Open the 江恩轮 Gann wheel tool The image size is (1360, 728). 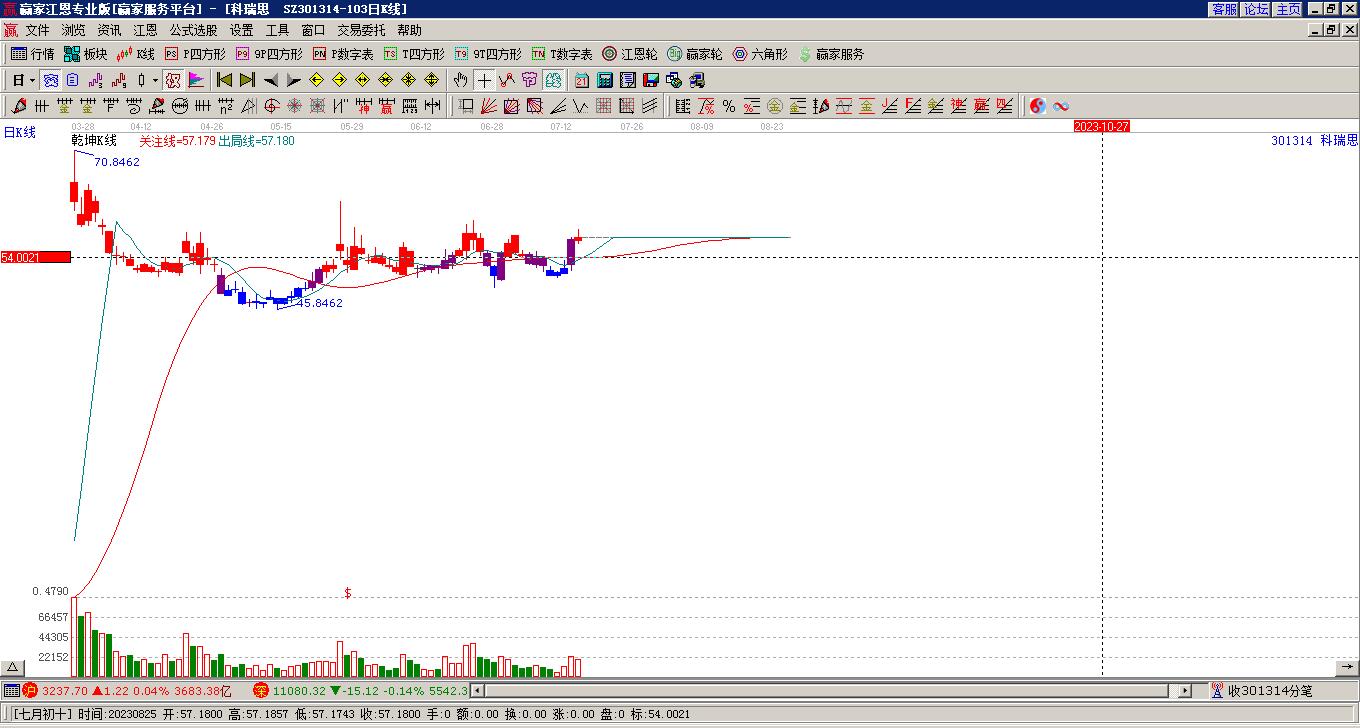(x=630, y=54)
